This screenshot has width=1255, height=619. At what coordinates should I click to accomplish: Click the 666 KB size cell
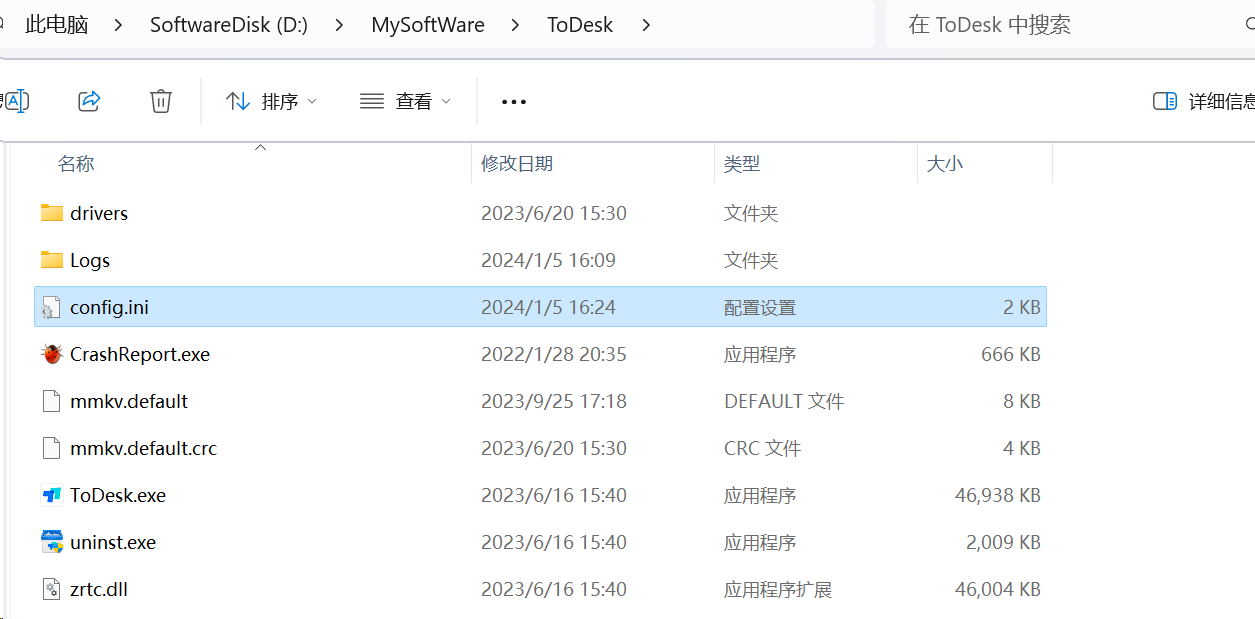tap(1011, 354)
